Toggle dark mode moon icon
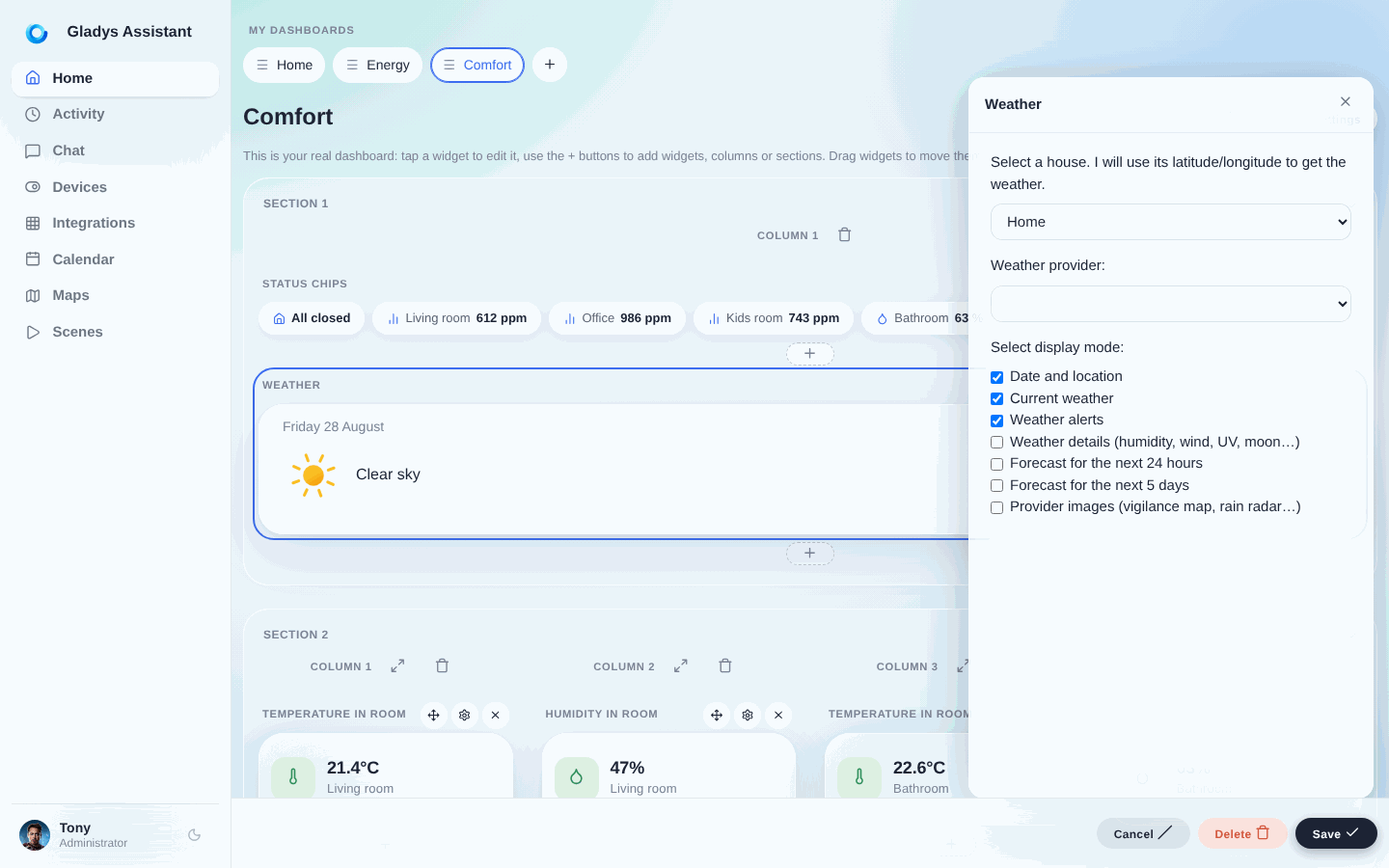 [195, 835]
